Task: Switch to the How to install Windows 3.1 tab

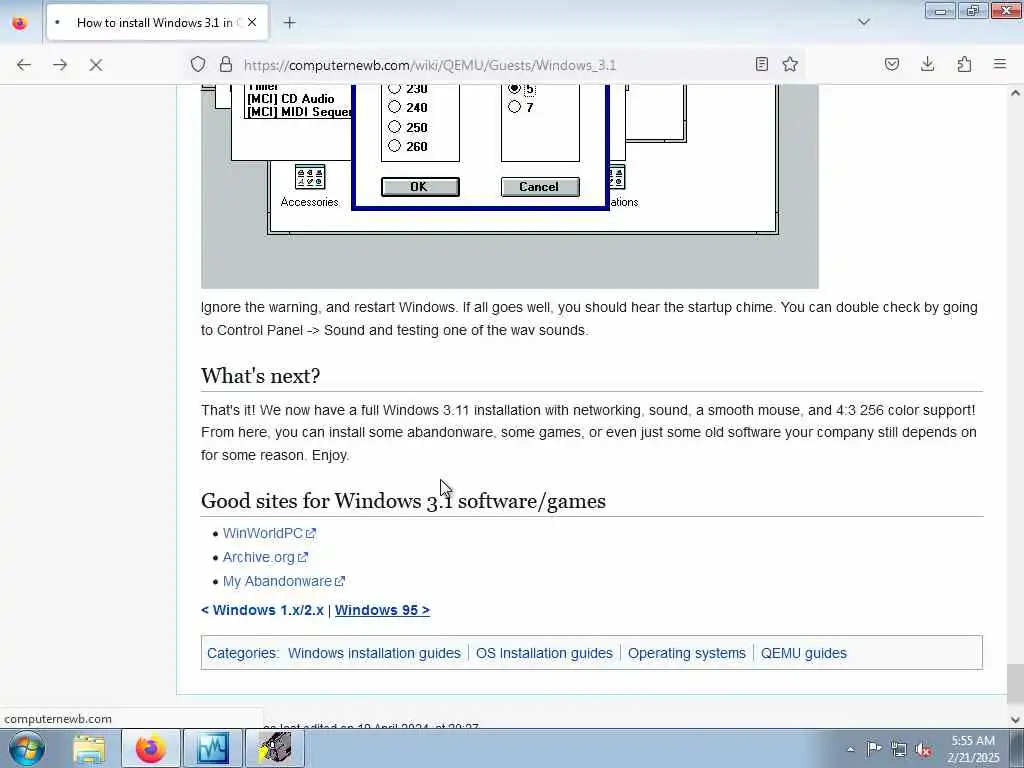Action: click(157, 23)
